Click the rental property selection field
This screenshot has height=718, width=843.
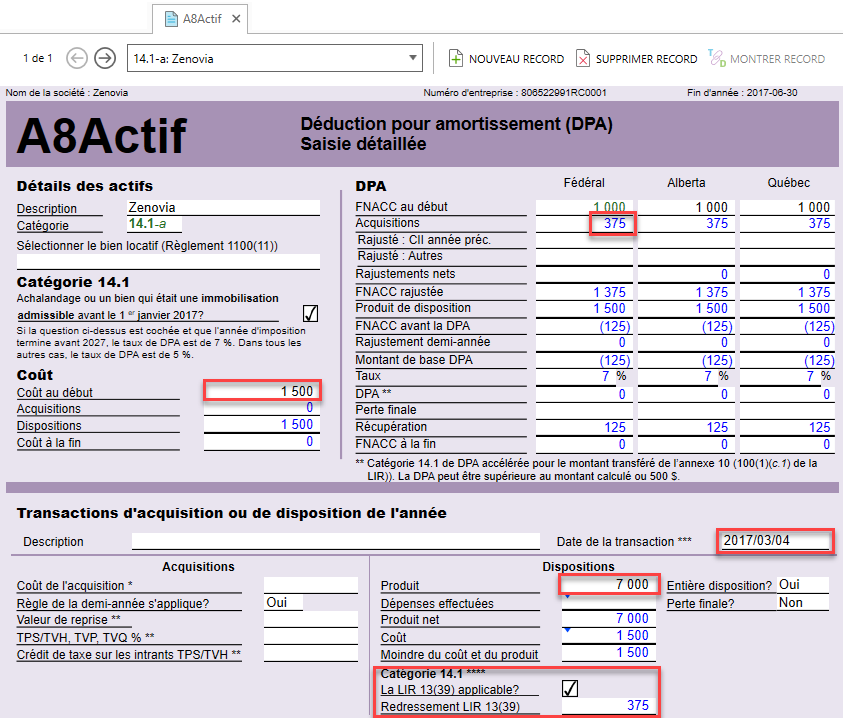pyautogui.click(x=168, y=262)
